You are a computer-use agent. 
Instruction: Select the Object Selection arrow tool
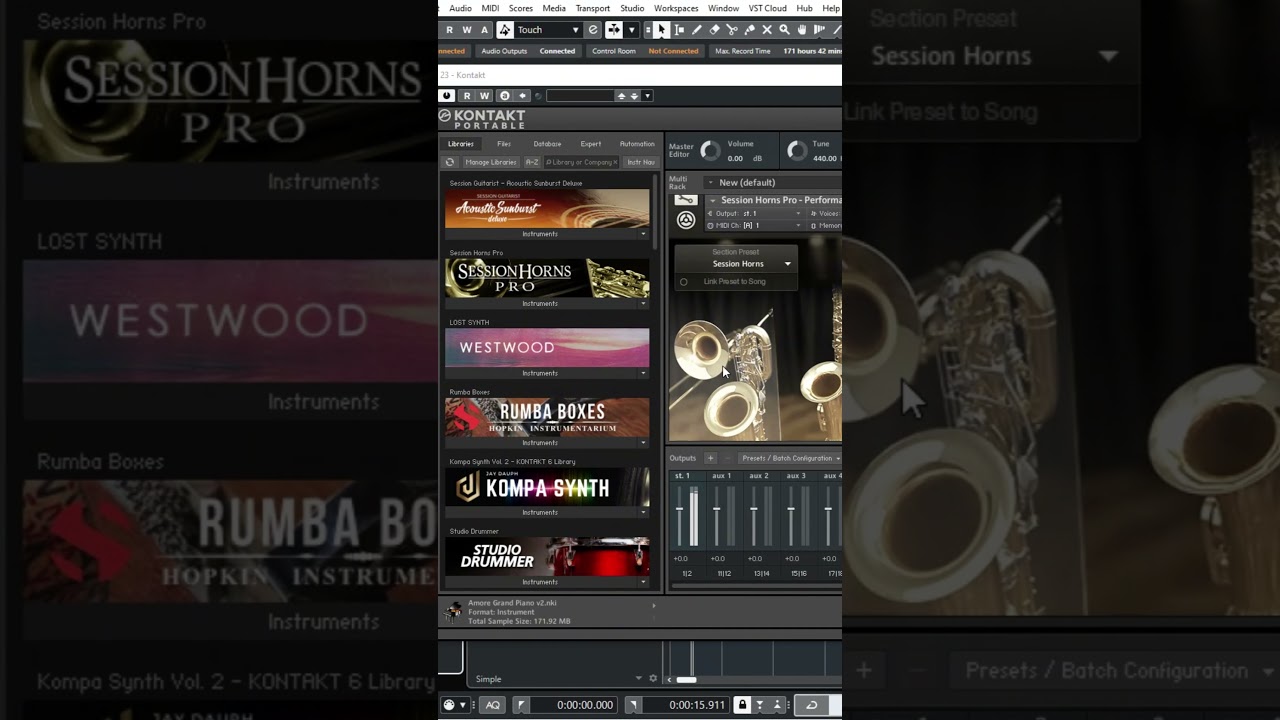(x=661, y=30)
